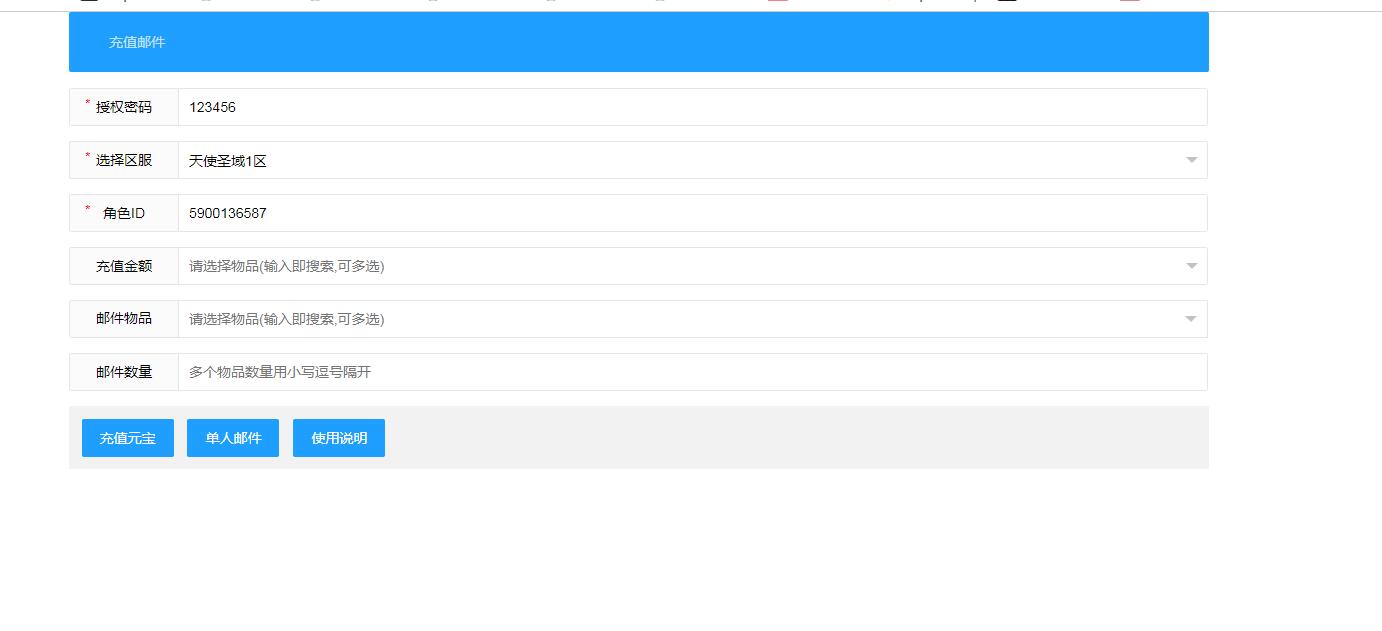This screenshot has height=631, width=1382.
Task: Click the 角色ID field label
Action: pos(124,213)
